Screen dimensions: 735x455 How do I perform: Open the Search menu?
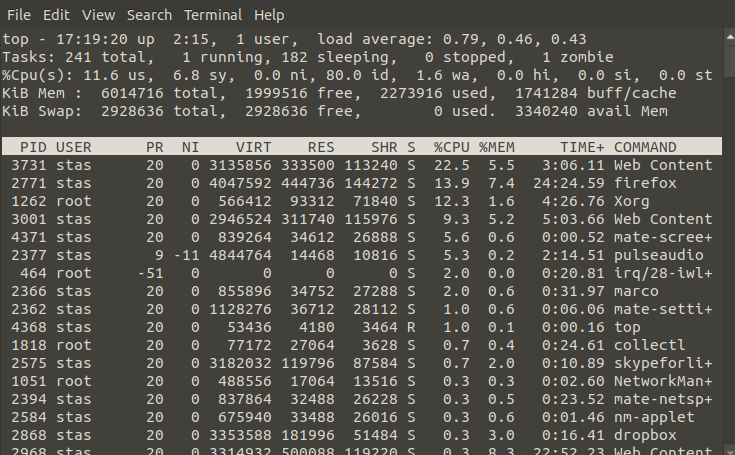149,15
